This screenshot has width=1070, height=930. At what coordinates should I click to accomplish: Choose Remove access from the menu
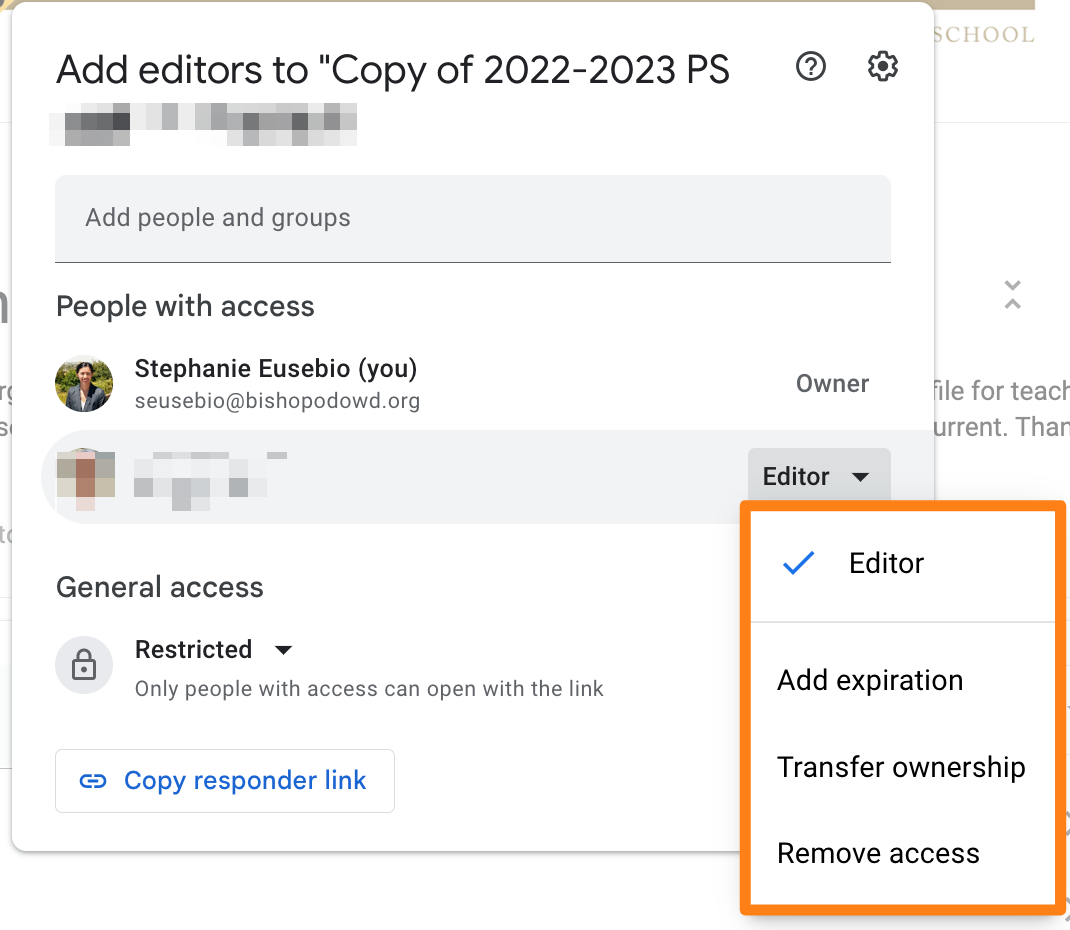(878, 854)
